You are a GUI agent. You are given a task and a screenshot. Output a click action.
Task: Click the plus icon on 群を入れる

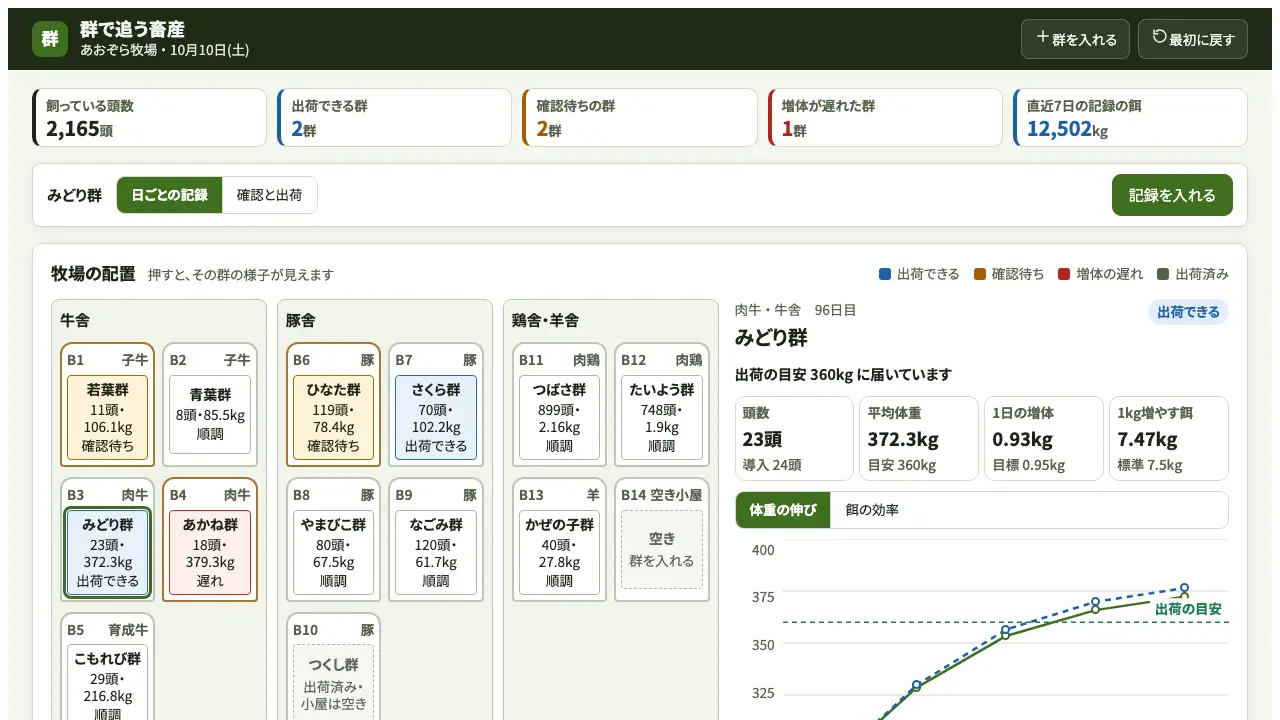point(1043,38)
